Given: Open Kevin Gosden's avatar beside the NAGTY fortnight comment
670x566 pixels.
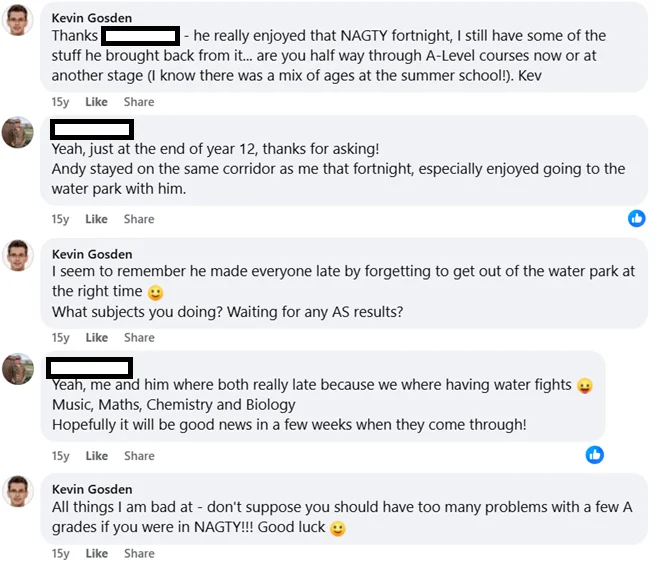Looking at the screenshot, I should (18, 19).
